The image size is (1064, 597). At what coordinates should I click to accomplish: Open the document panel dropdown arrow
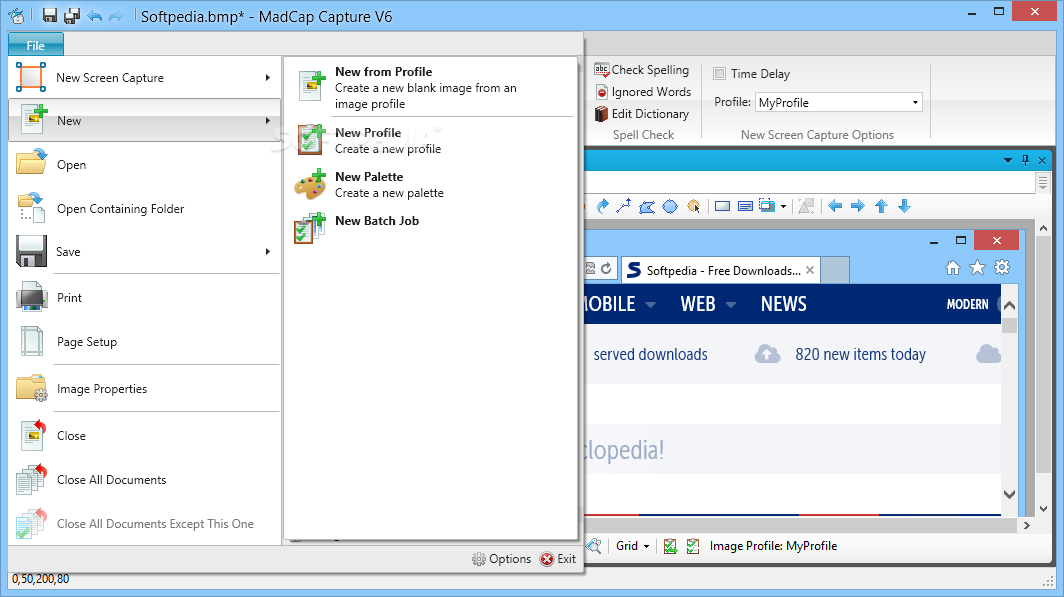tap(1008, 160)
